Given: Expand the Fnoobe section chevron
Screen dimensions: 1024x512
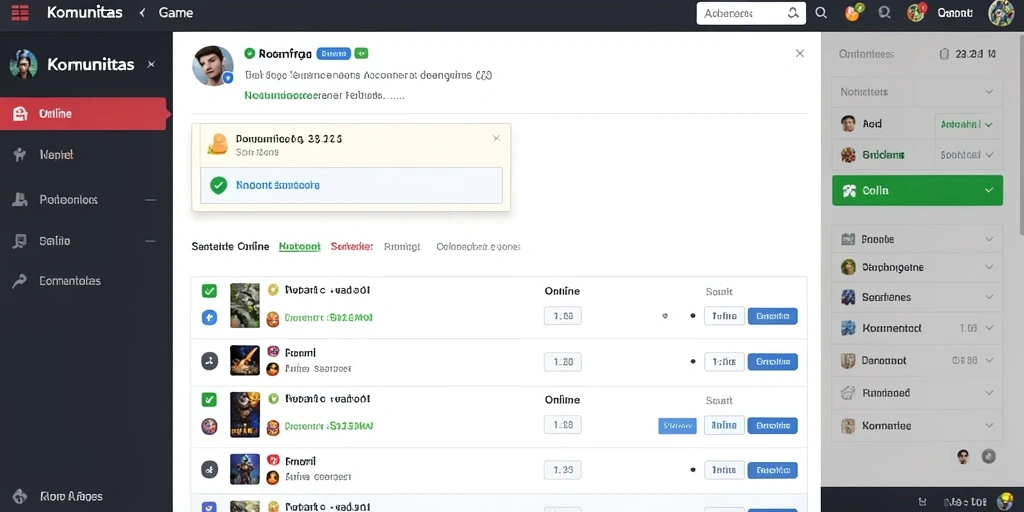Looking at the screenshot, I should click(989, 240).
